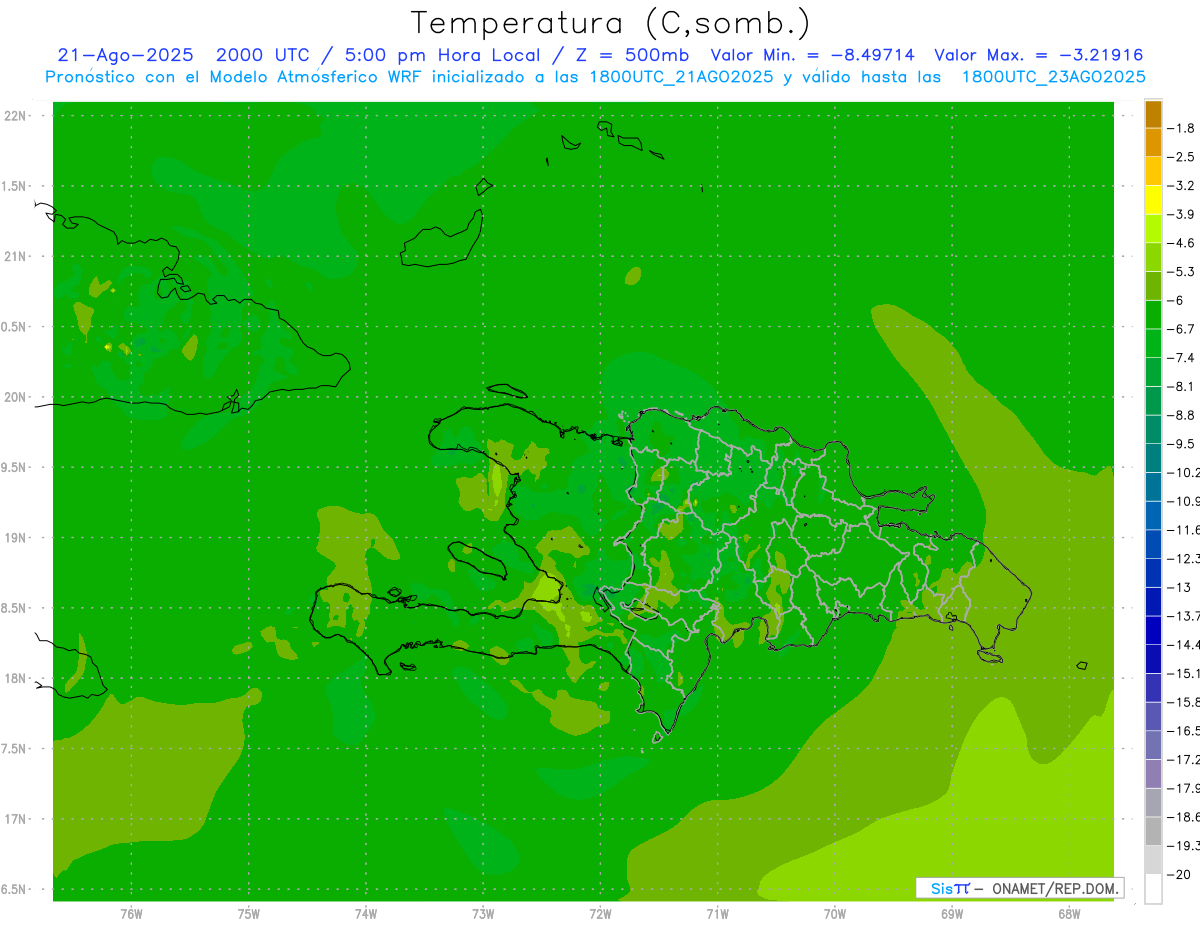This screenshot has height=927, width=1200.
Task: Click the '73W' longitude axis label
Action: pos(483,914)
